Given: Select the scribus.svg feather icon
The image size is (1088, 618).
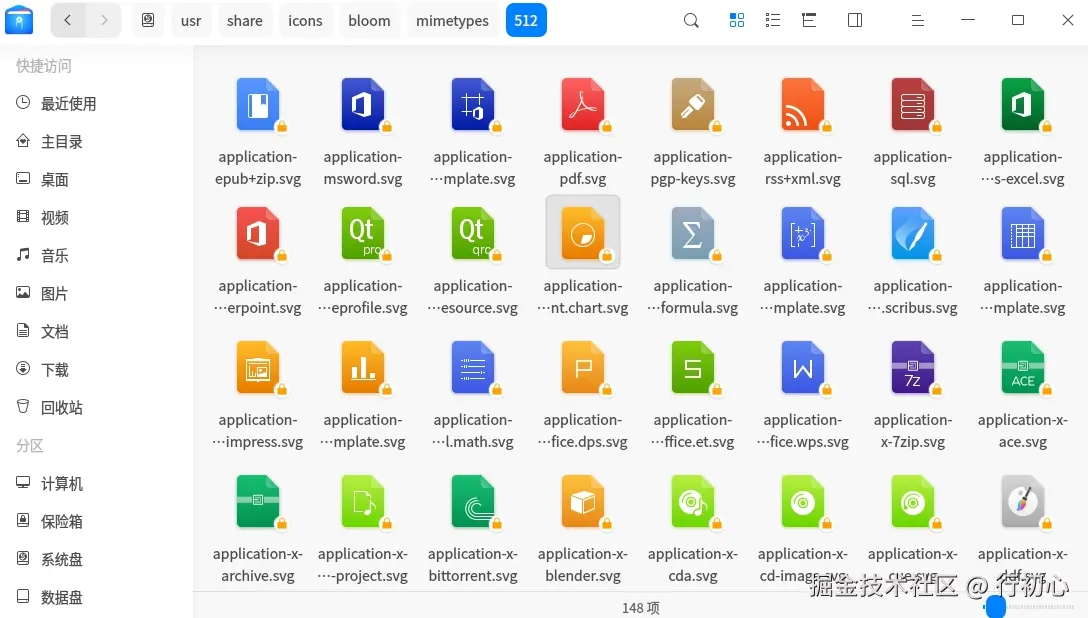Looking at the screenshot, I should pos(912,234).
